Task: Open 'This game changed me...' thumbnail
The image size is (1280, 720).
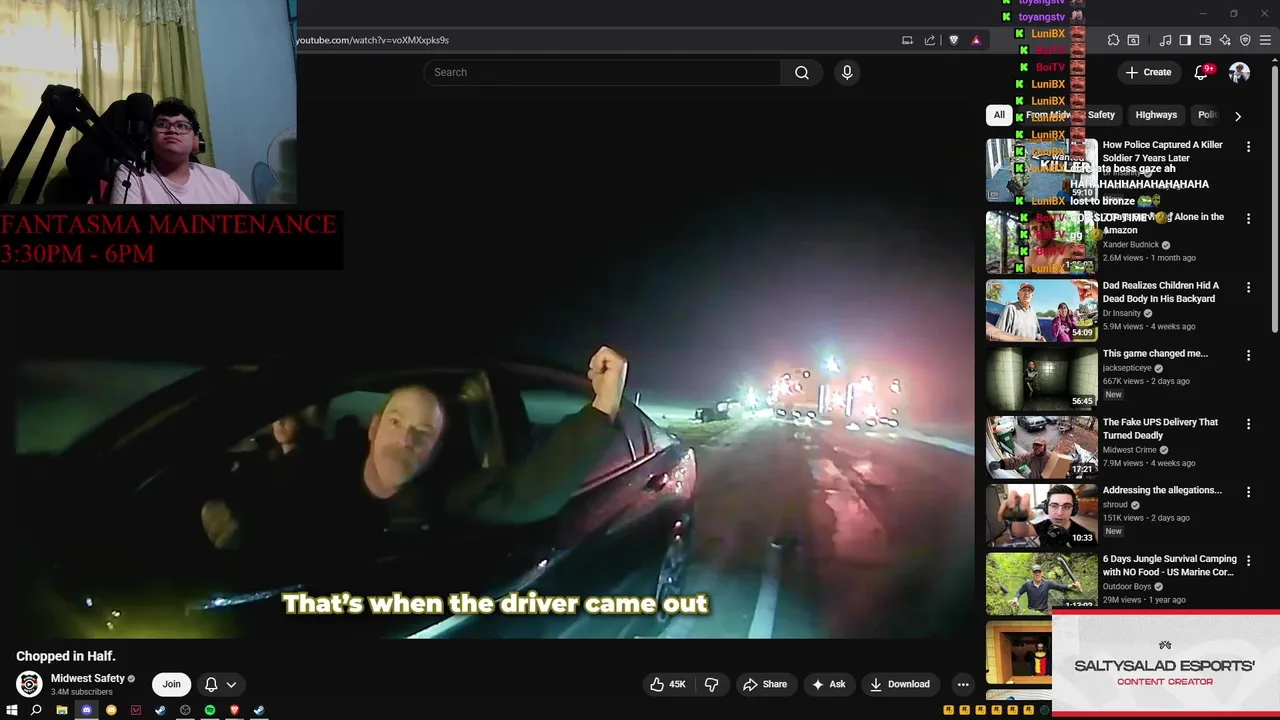Action: (x=1041, y=378)
